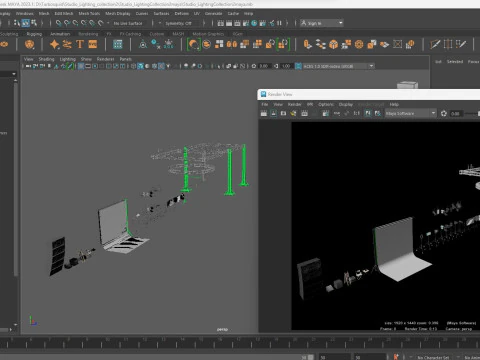Open the Render View Display menu
The height and width of the screenshot is (360, 480).
pyautogui.click(x=346, y=104)
